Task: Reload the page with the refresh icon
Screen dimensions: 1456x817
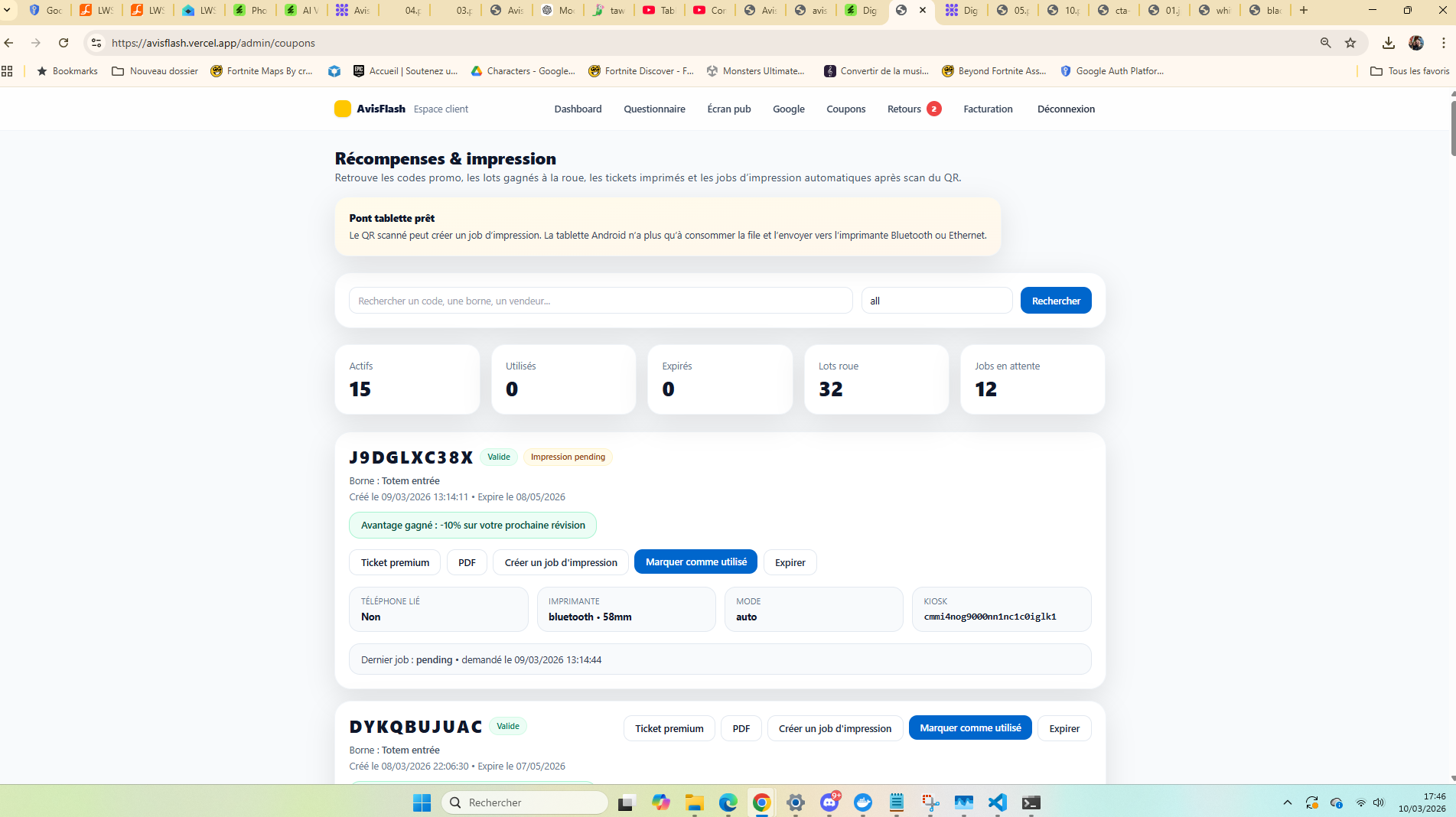Action: (64, 43)
